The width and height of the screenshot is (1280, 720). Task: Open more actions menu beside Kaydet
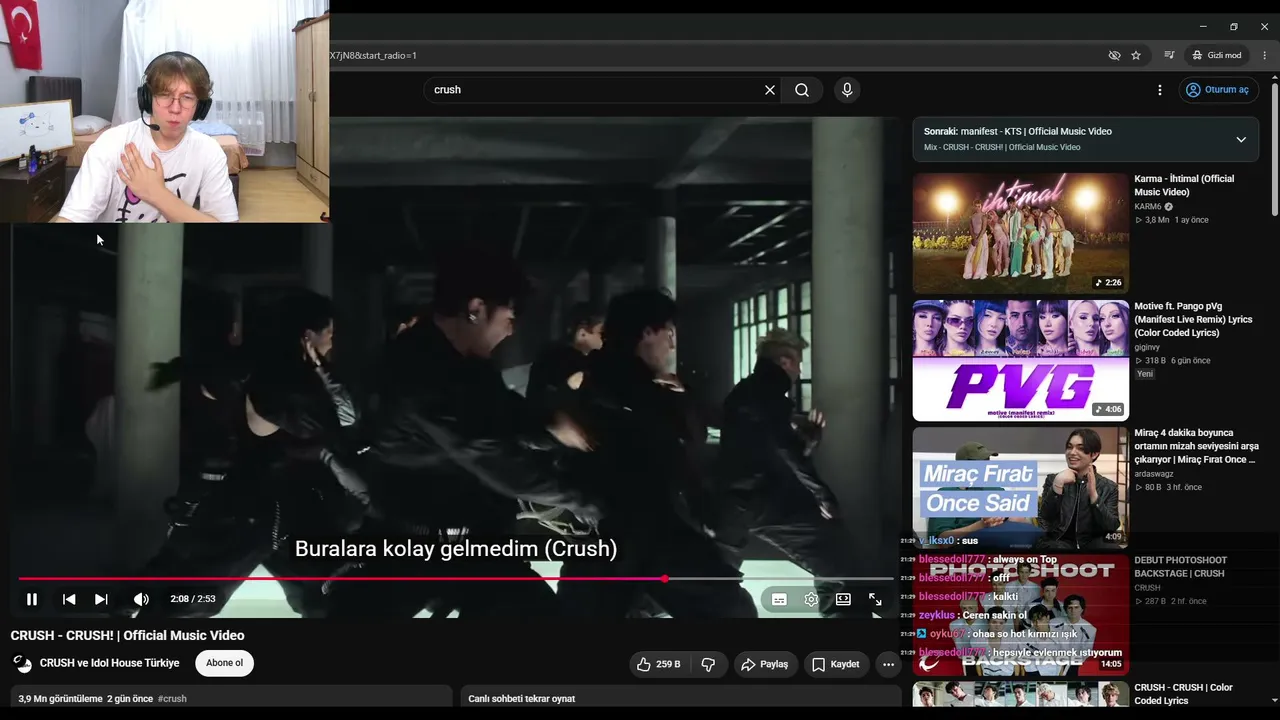[x=888, y=664]
